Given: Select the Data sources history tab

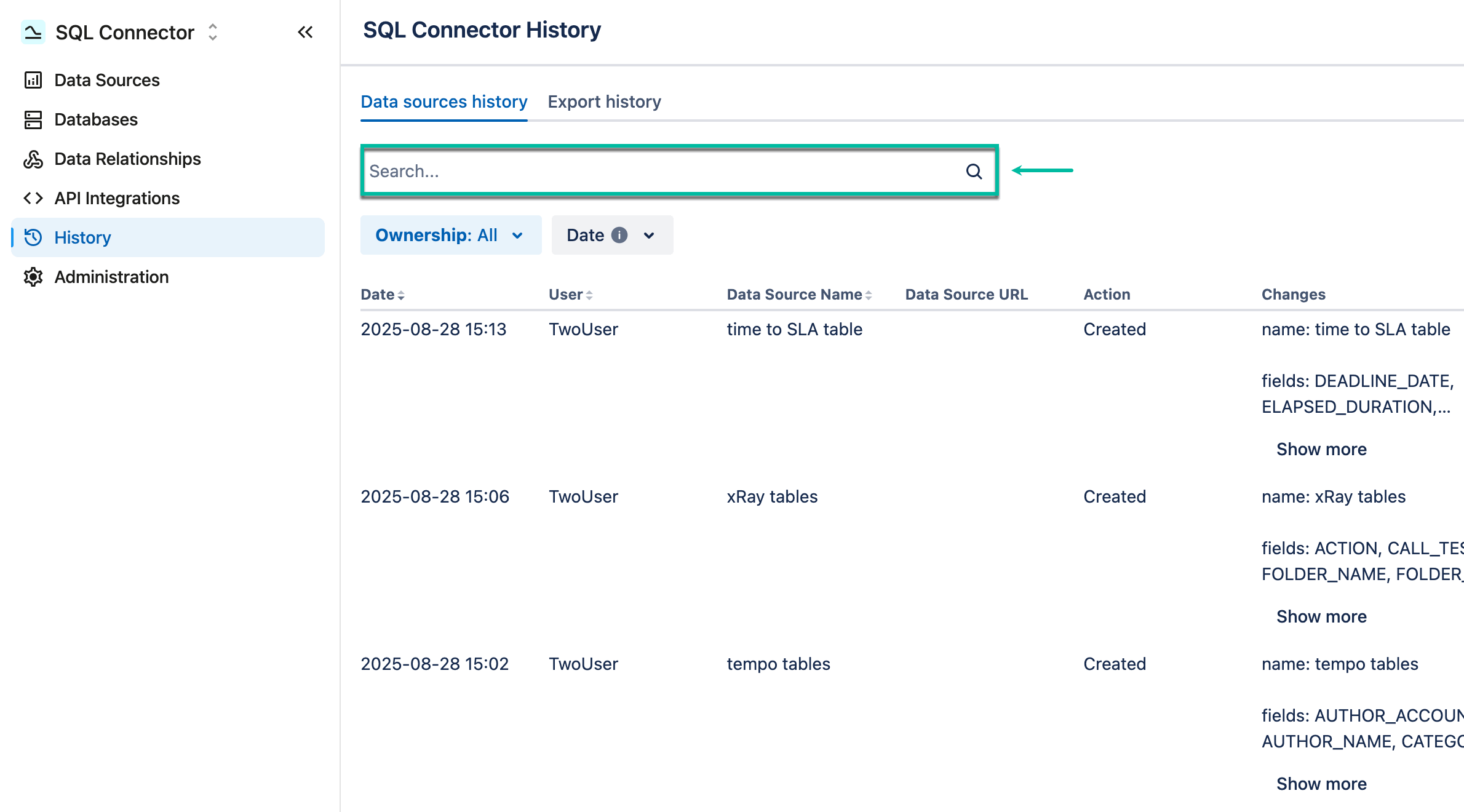Looking at the screenshot, I should 444,101.
